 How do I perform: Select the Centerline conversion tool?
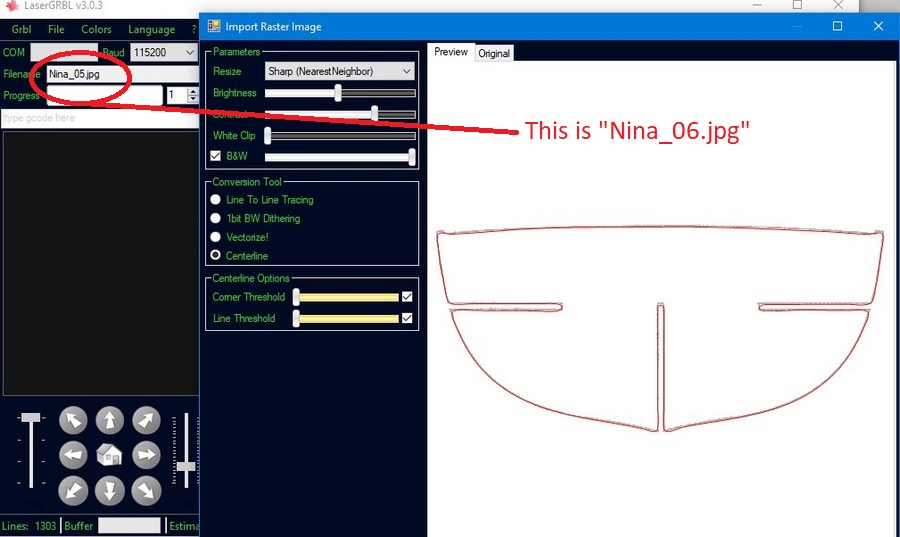click(x=215, y=255)
